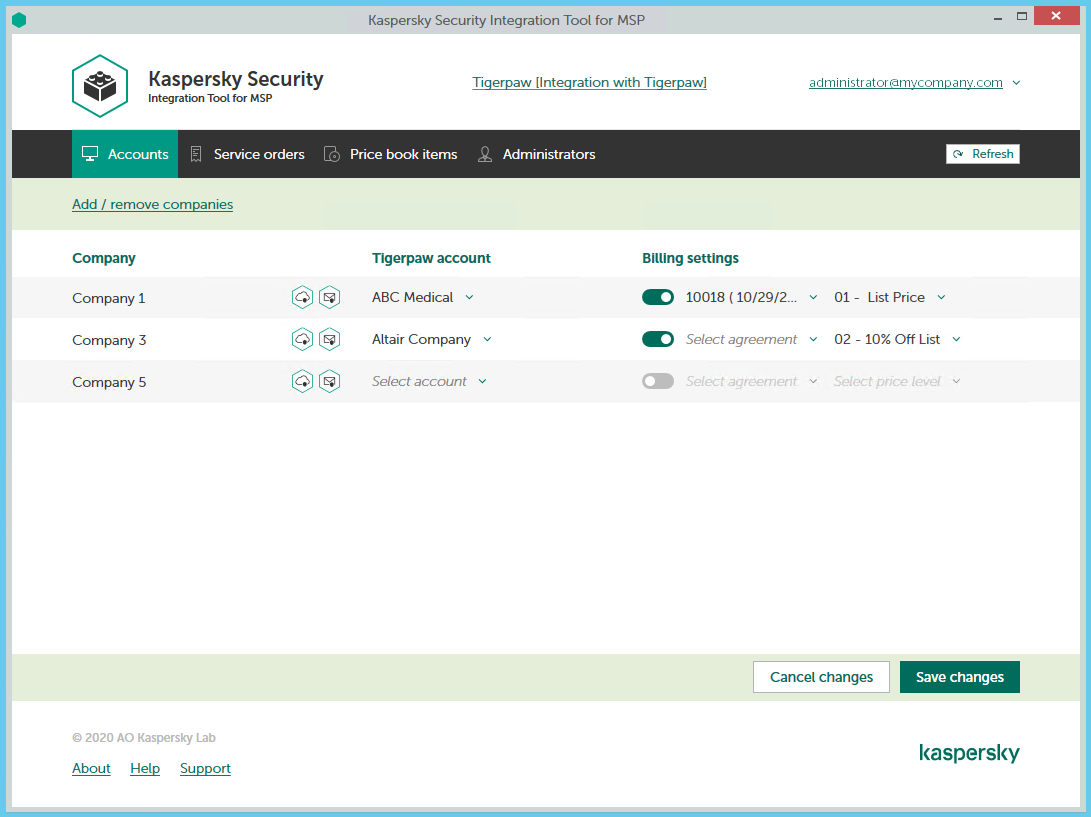Image resolution: width=1091 pixels, height=817 pixels.
Task: Turn off billing for Company 3
Action: [658, 339]
